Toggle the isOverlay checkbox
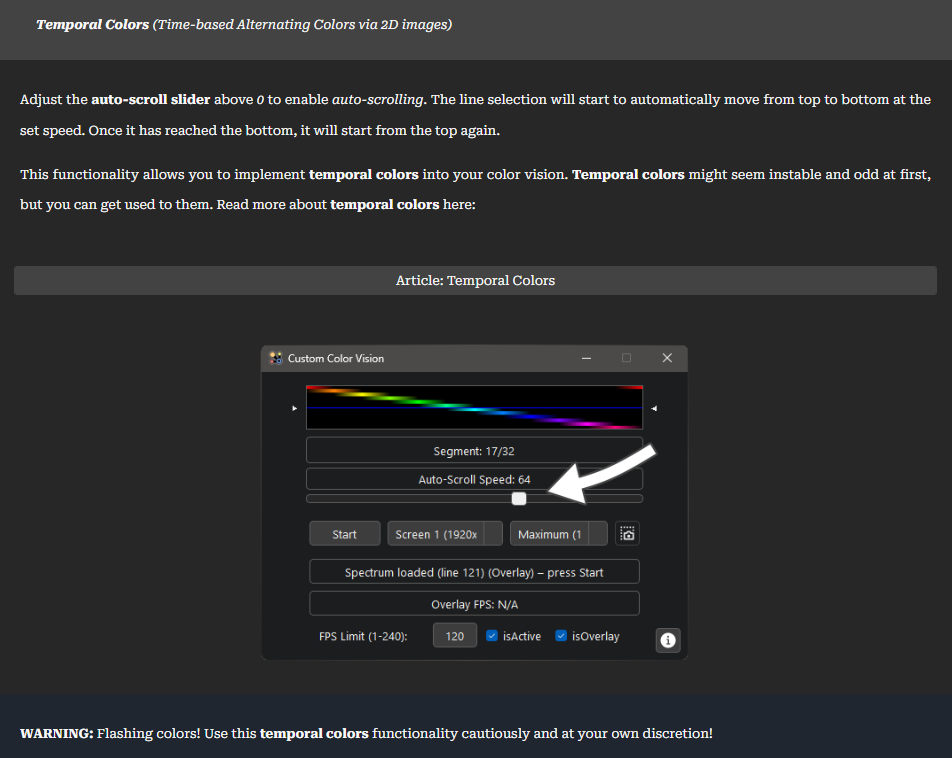Screen dimensions: 952x758 (x=561, y=636)
